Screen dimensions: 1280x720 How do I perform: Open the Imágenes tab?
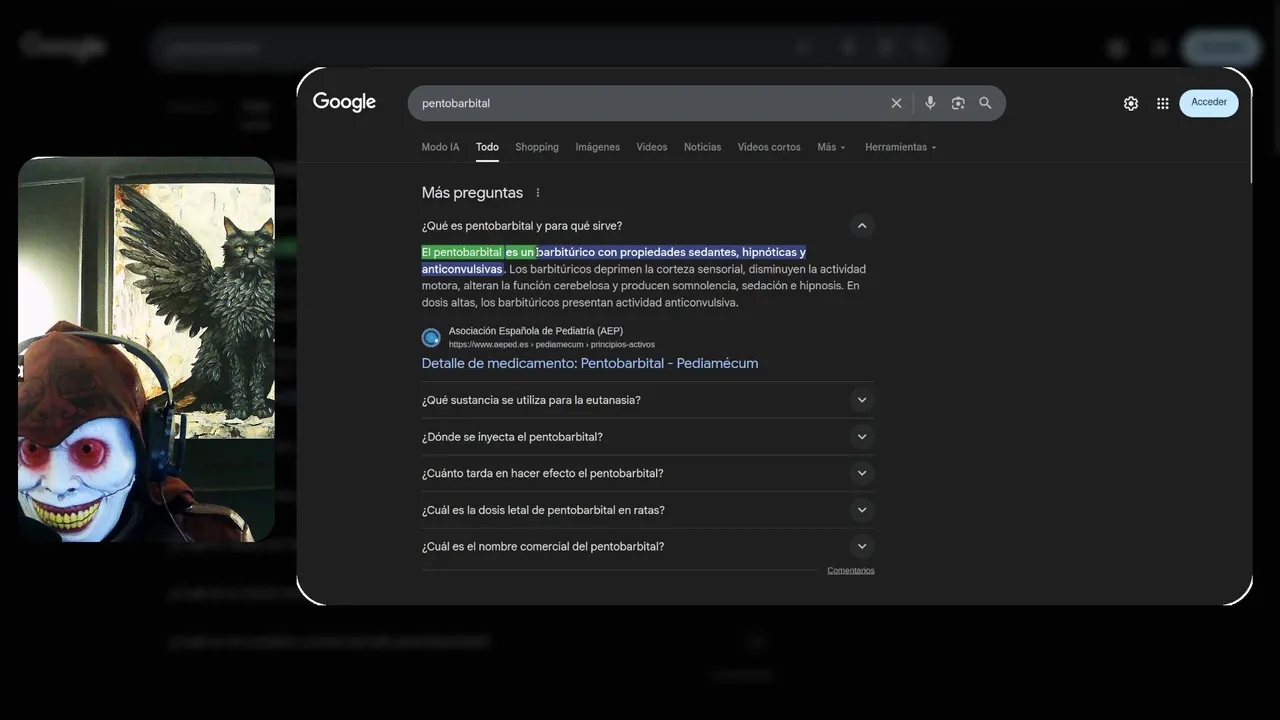click(x=598, y=147)
